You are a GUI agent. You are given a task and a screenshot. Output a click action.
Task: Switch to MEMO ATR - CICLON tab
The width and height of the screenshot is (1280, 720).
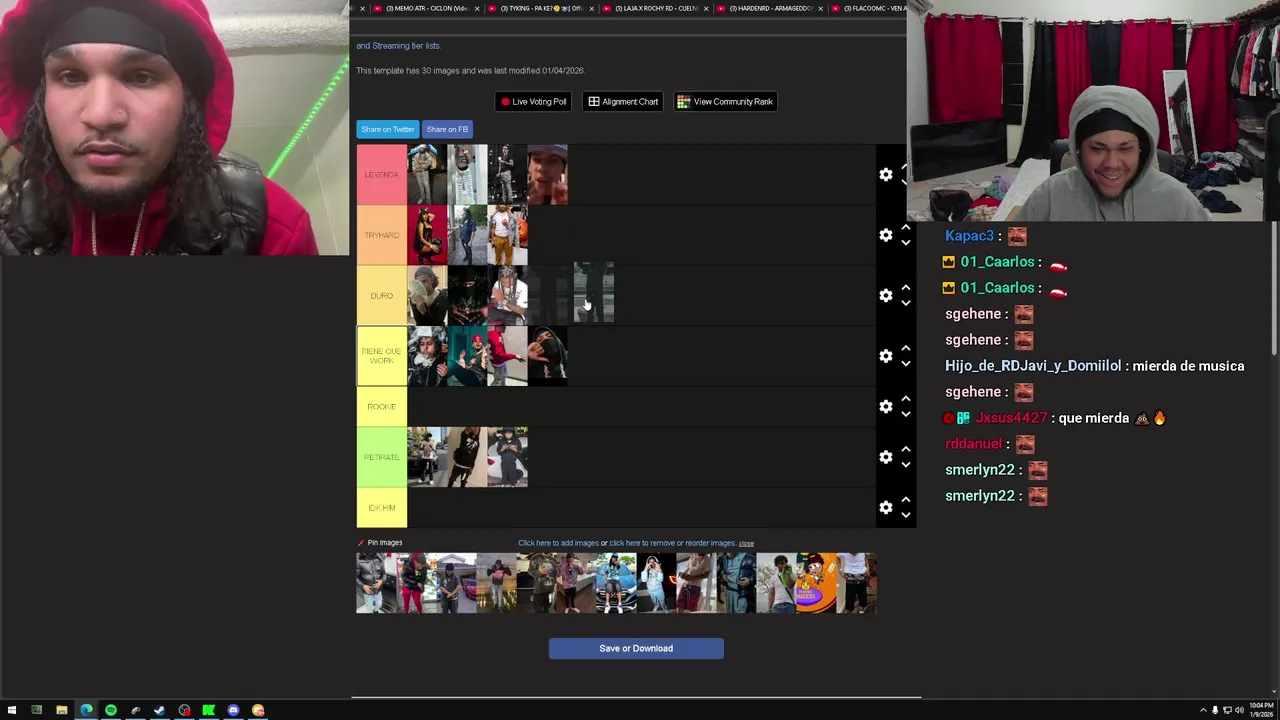tap(427, 8)
